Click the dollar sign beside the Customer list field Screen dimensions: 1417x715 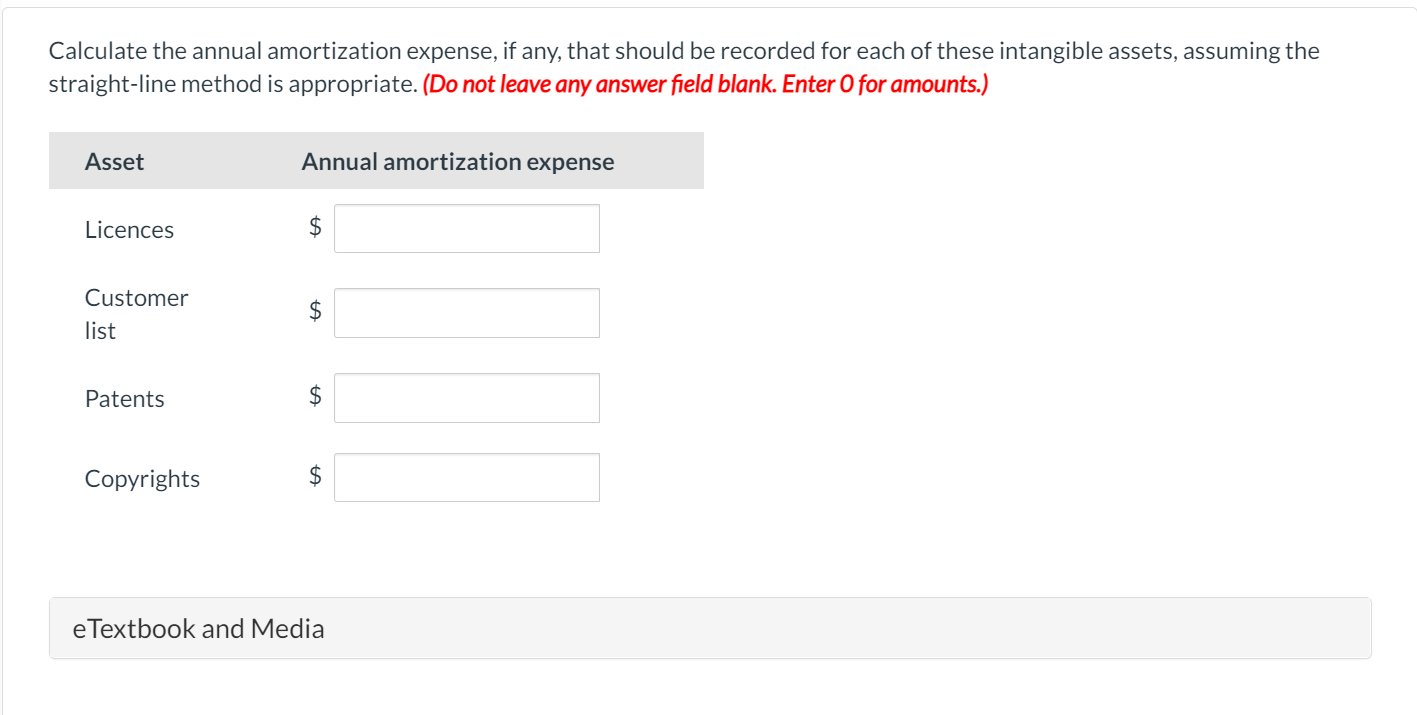click(313, 312)
